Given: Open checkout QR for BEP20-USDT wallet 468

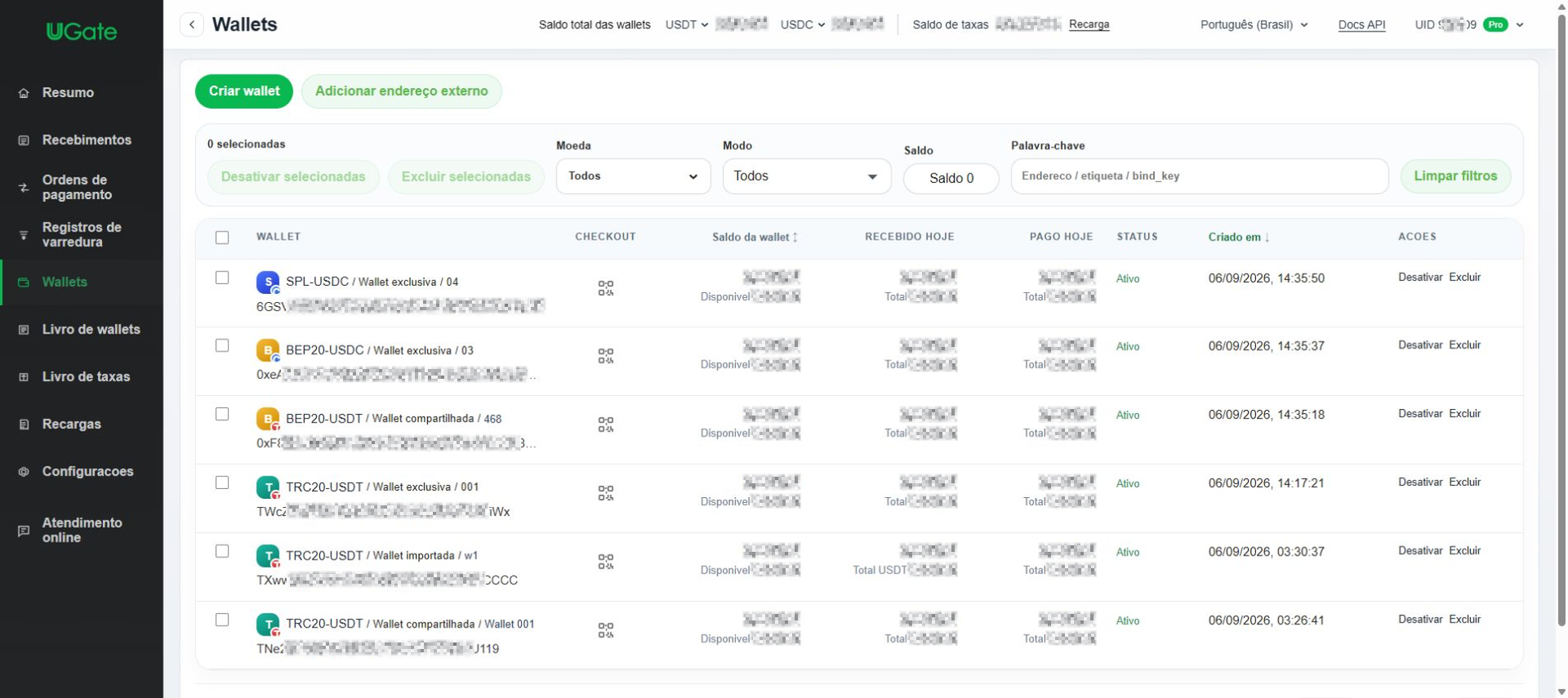Looking at the screenshot, I should pos(605,425).
